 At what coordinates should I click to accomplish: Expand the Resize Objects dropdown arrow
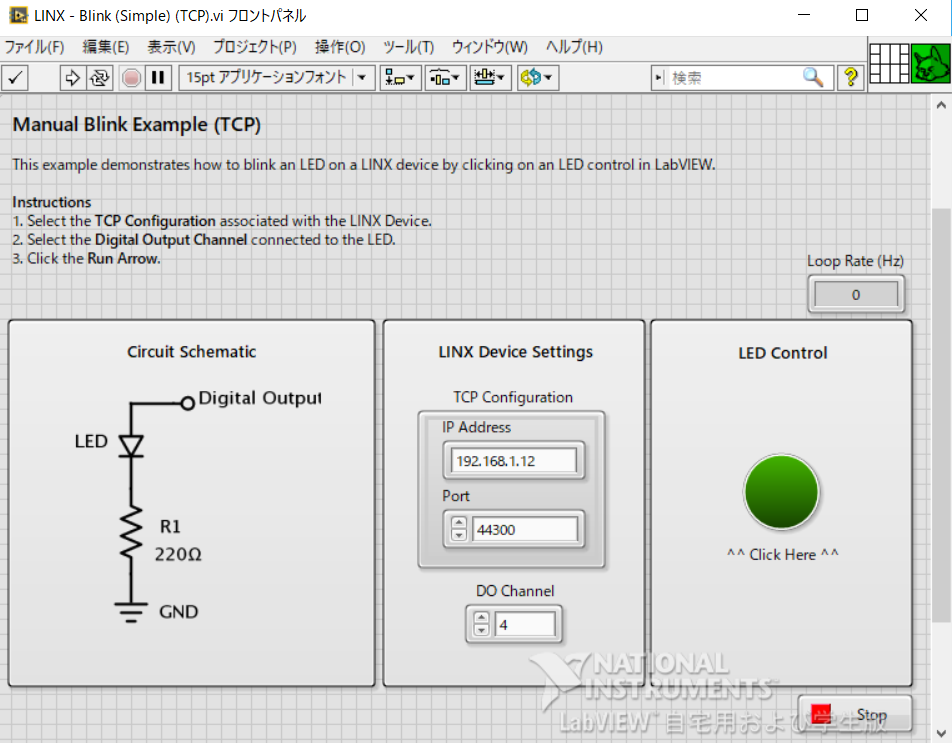(x=501, y=78)
